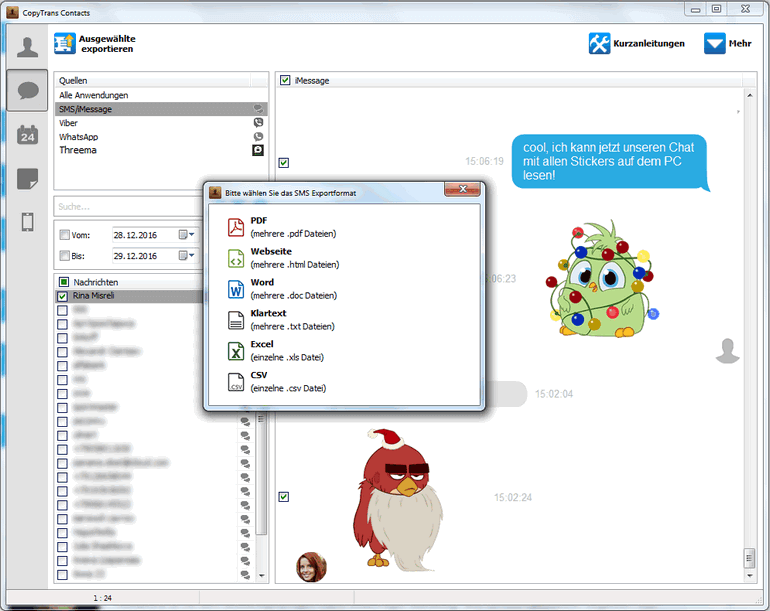This screenshot has height=611, width=770.
Task: Select Threema source
Action: tap(161, 150)
